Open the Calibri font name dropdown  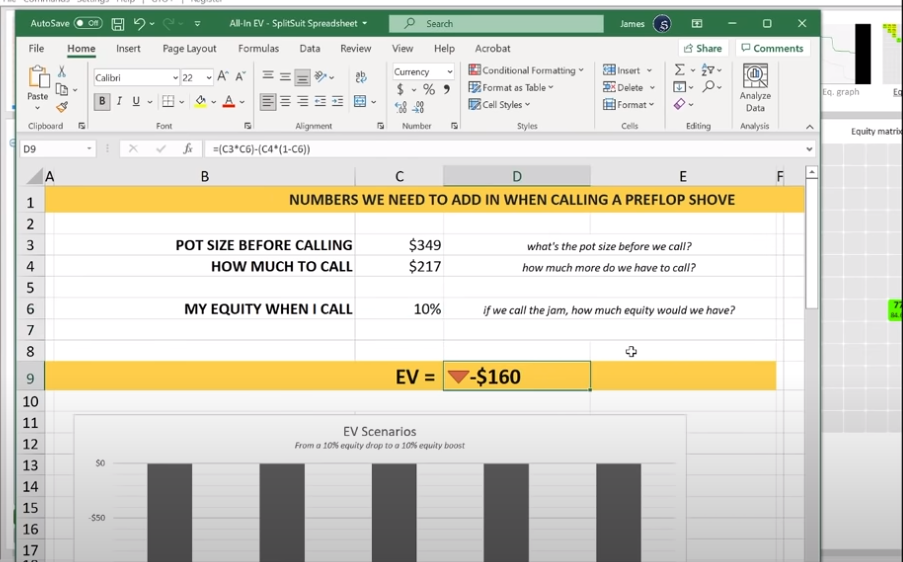click(x=175, y=77)
